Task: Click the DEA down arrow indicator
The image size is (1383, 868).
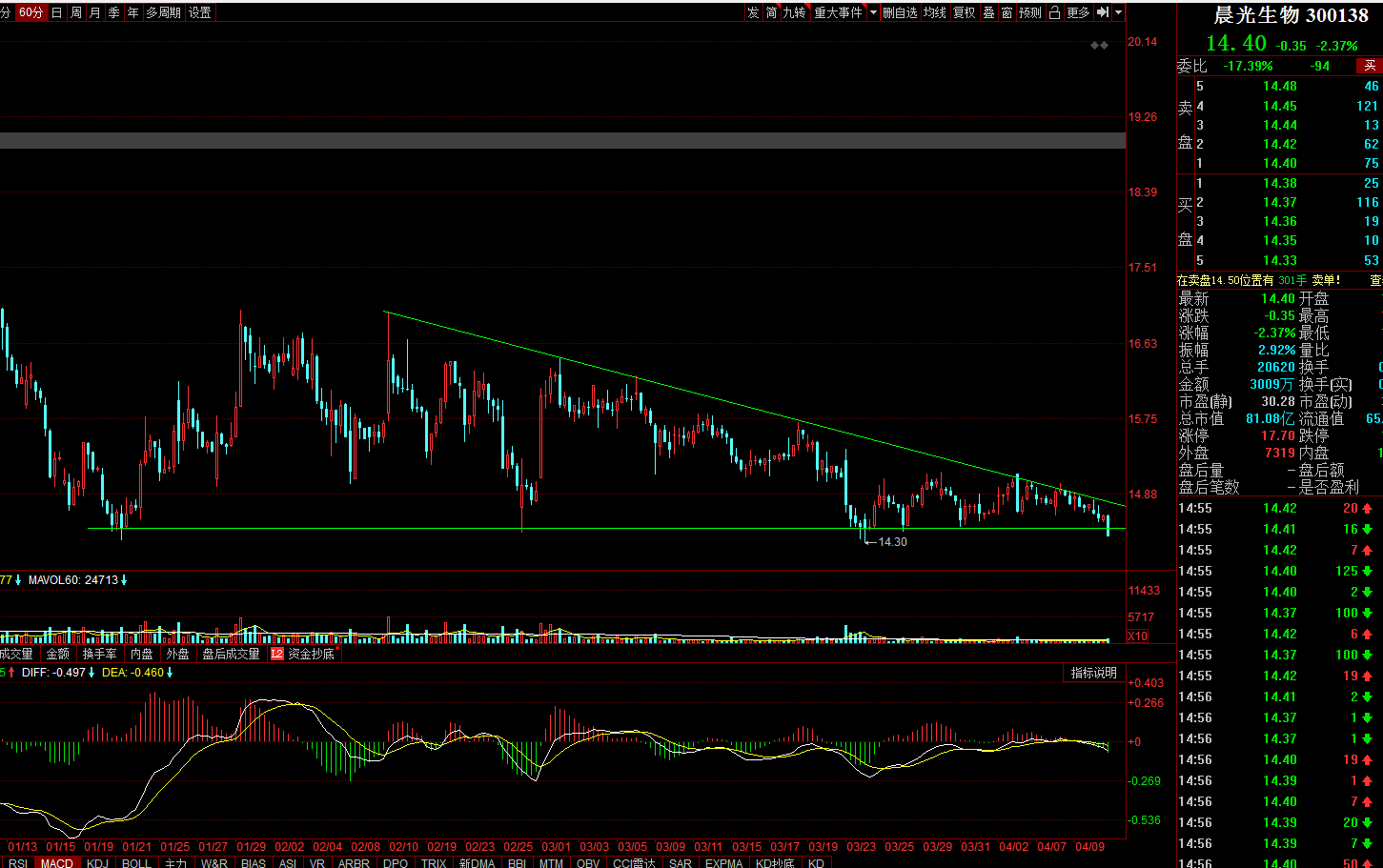Action: [x=170, y=673]
